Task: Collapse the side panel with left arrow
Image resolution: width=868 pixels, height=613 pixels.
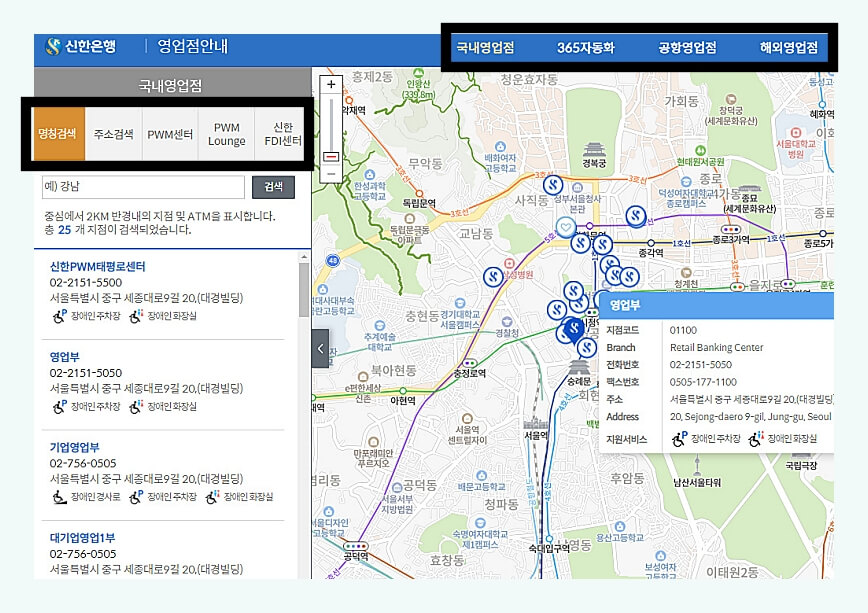Action: [x=320, y=349]
